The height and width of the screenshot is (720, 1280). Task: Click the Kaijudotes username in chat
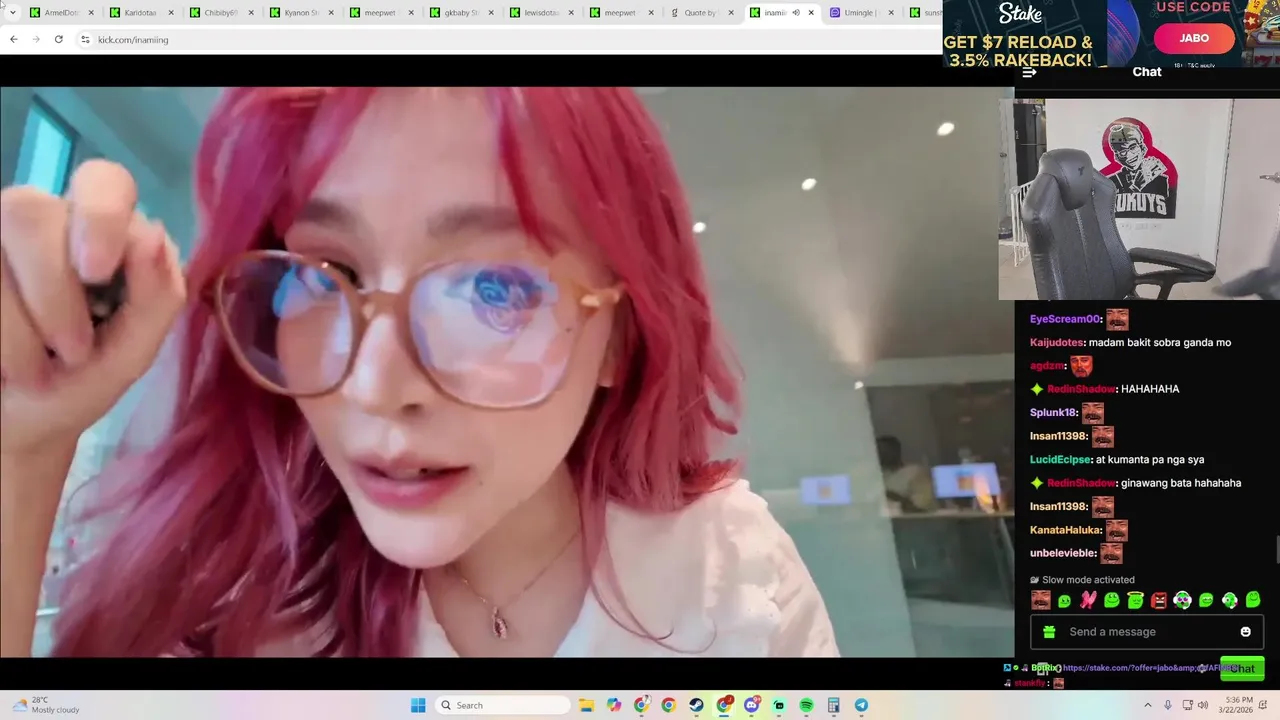1056,343
